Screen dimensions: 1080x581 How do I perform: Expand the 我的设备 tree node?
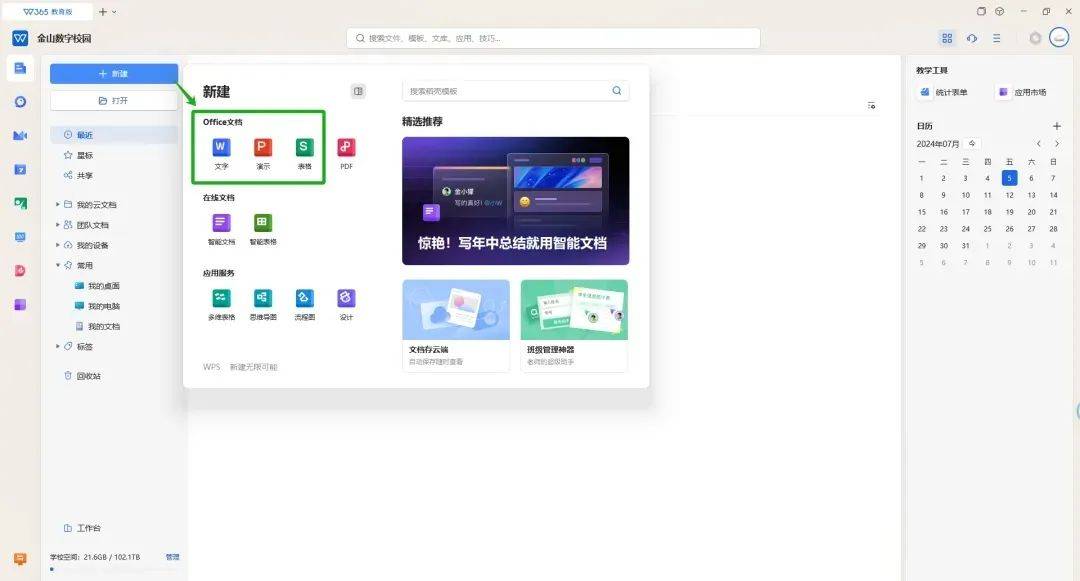pyautogui.click(x=58, y=245)
